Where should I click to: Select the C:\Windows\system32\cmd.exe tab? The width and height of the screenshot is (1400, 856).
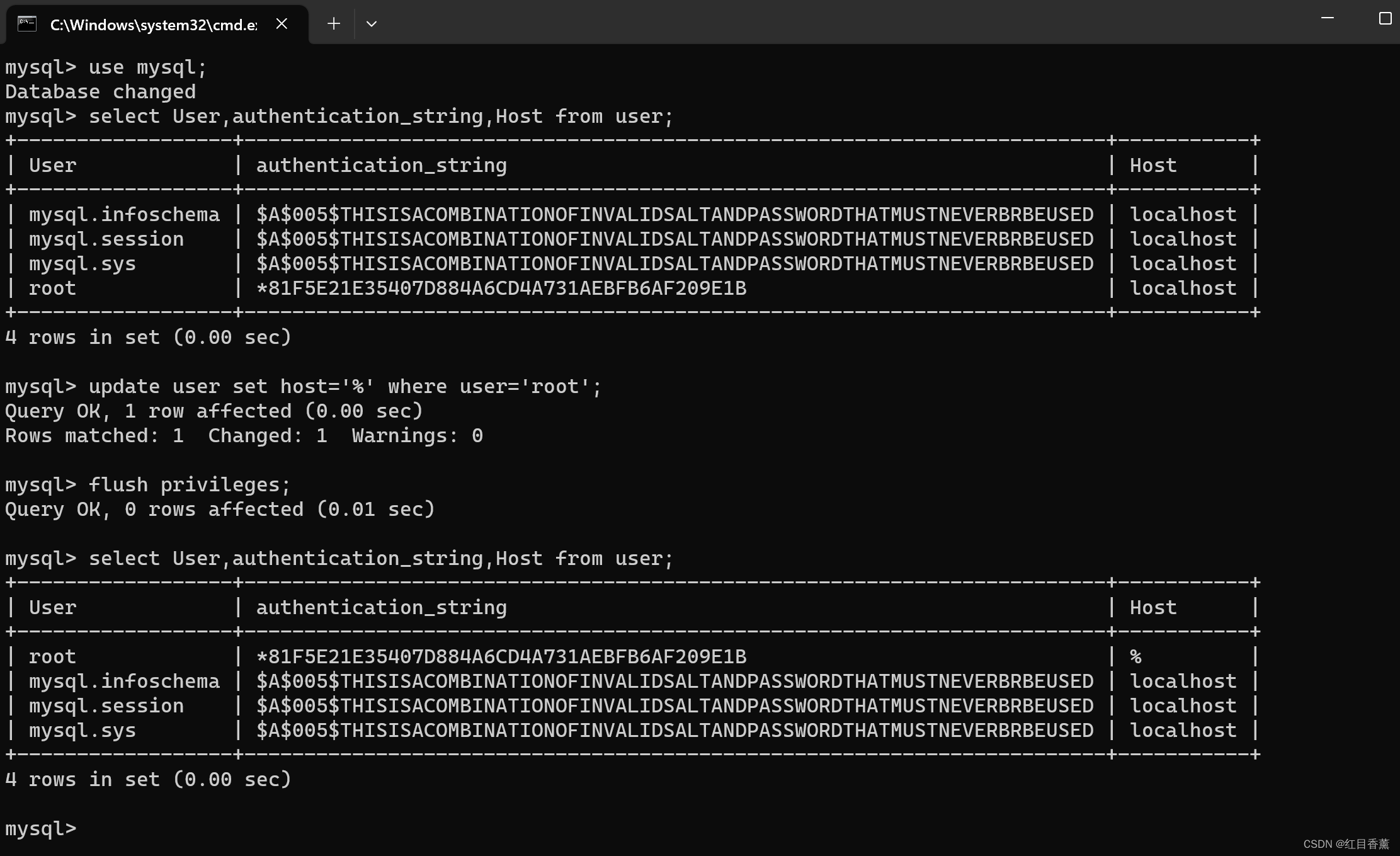click(151, 25)
